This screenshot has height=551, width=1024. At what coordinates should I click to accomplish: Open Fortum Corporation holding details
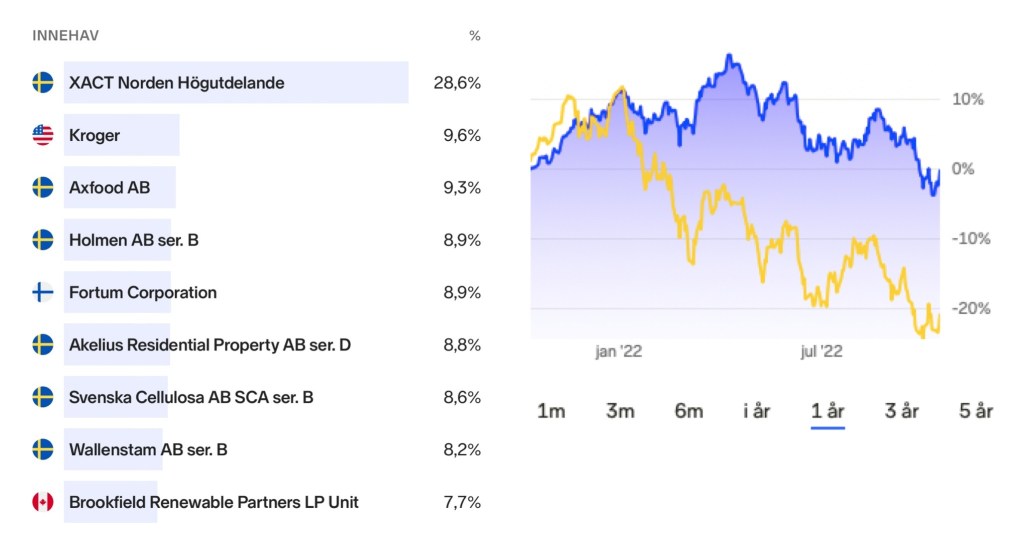click(x=143, y=293)
